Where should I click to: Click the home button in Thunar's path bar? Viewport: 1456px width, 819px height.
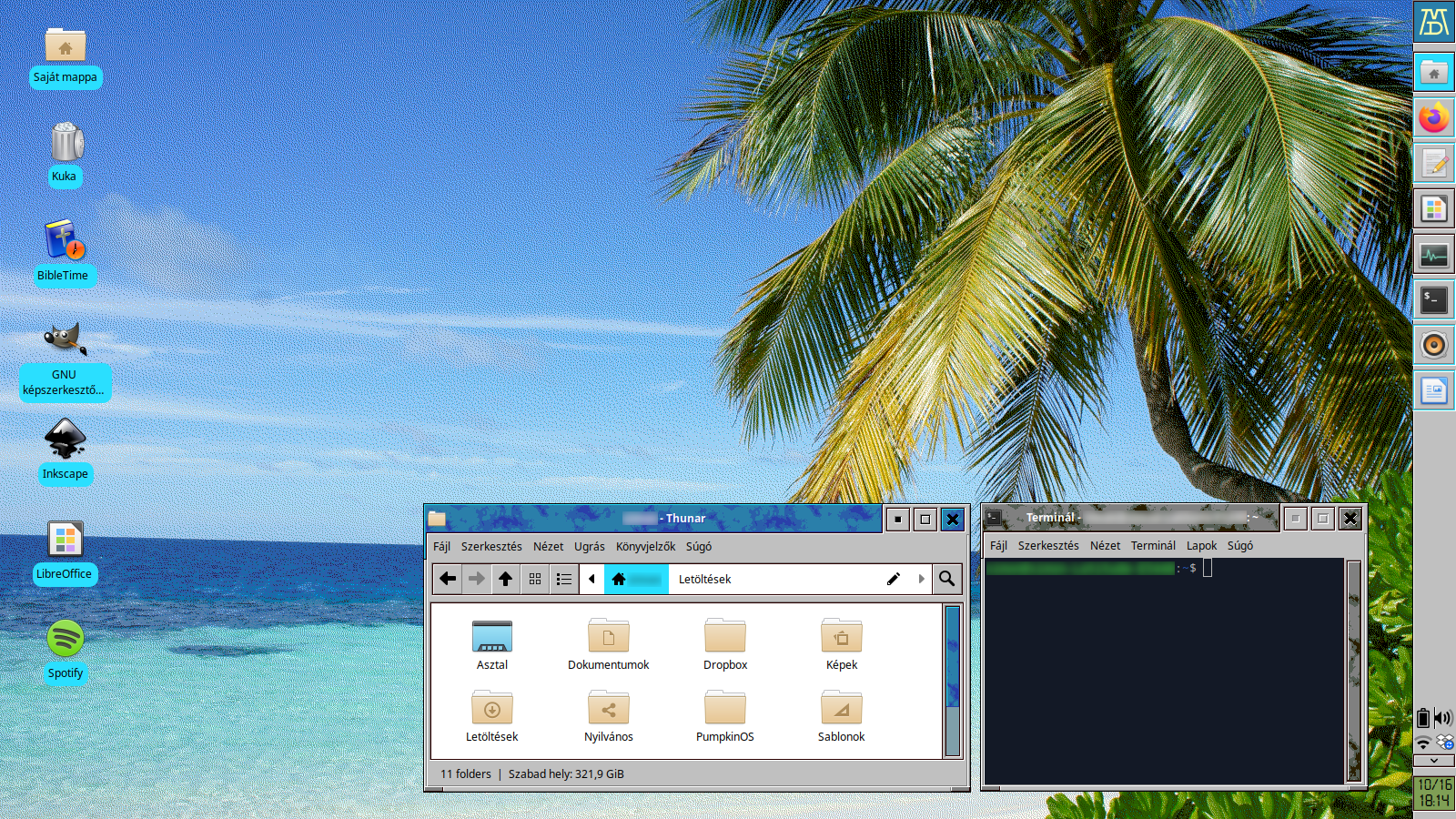click(x=636, y=579)
